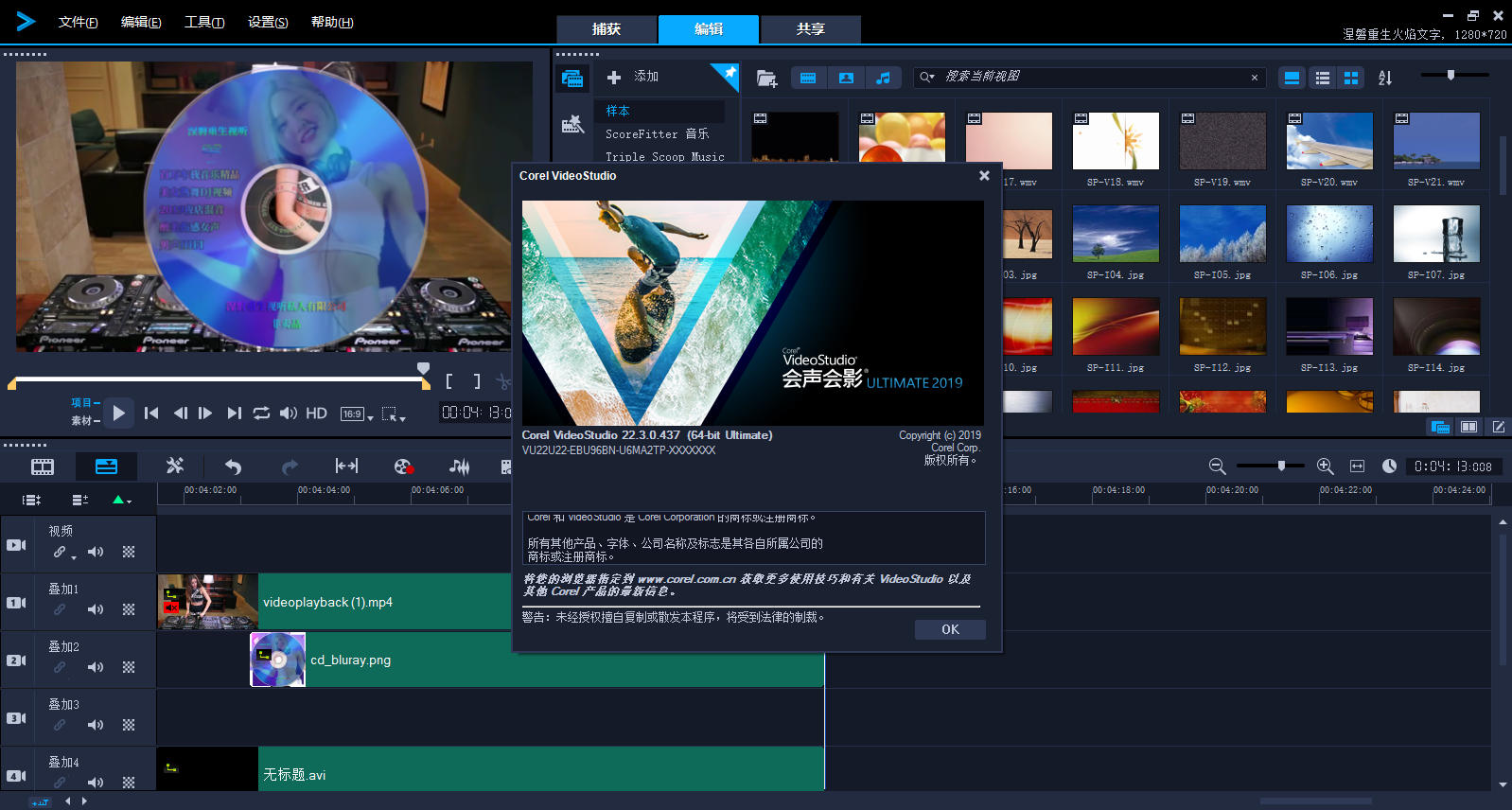Open the preview volume control
The image size is (1512, 810).
tap(289, 414)
